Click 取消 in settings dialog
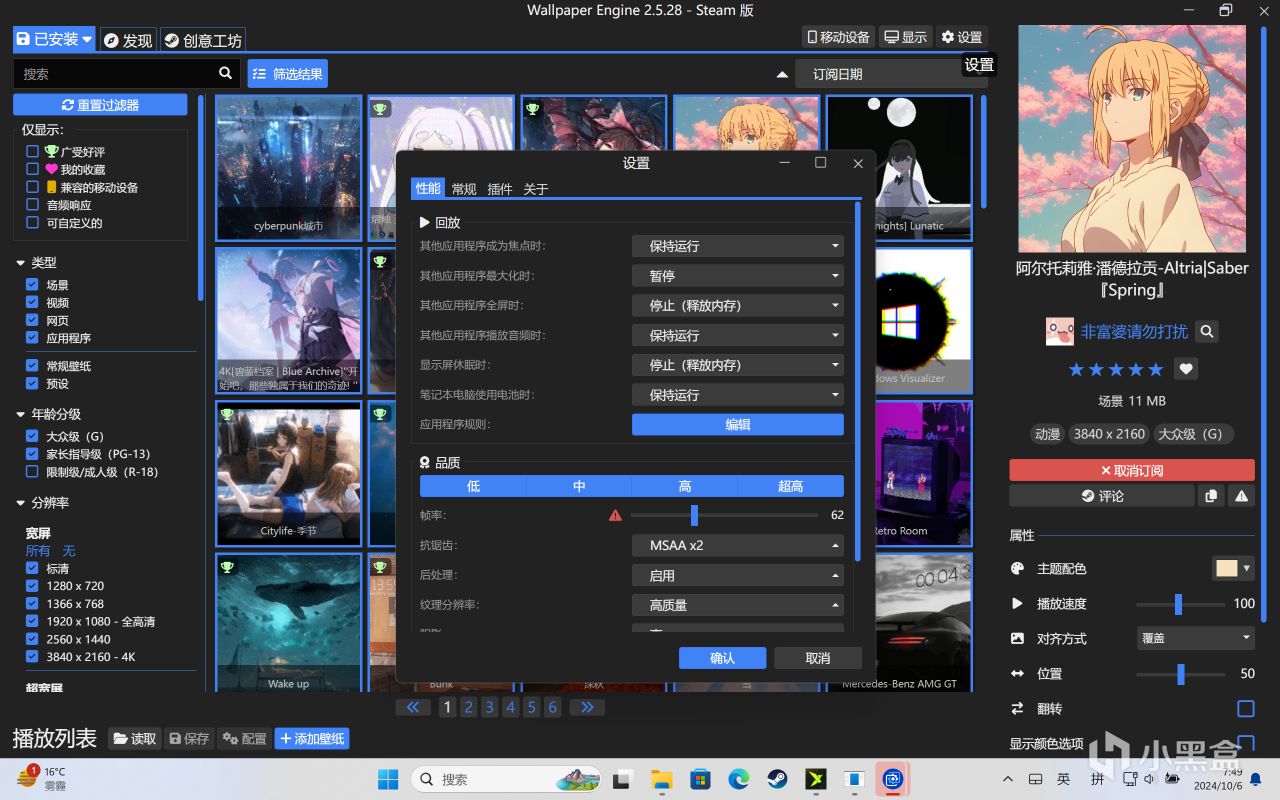 [x=818, y=658]
